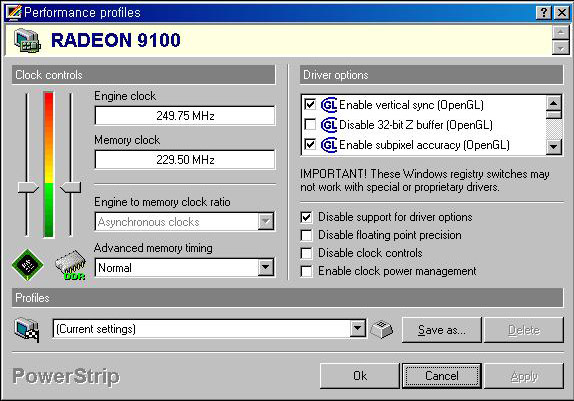Click the GL icon beside Enable vertical sync
574x401 pixels.
pos(329,105)
